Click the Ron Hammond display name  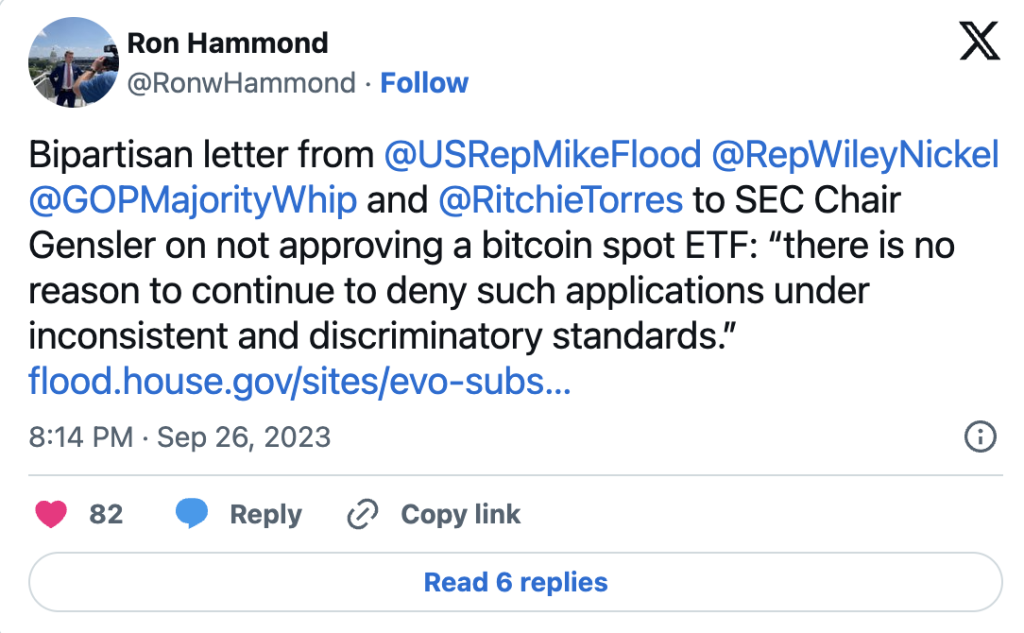(x=227, y=43)
